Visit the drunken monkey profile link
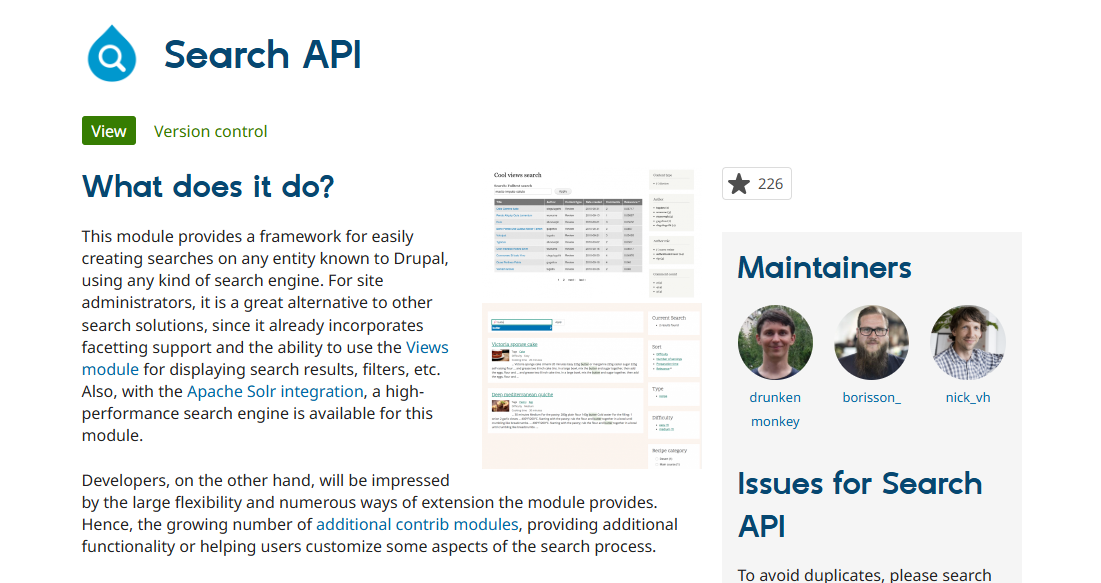This screenshot has width=1101, height=583. [x=775, y=409]
